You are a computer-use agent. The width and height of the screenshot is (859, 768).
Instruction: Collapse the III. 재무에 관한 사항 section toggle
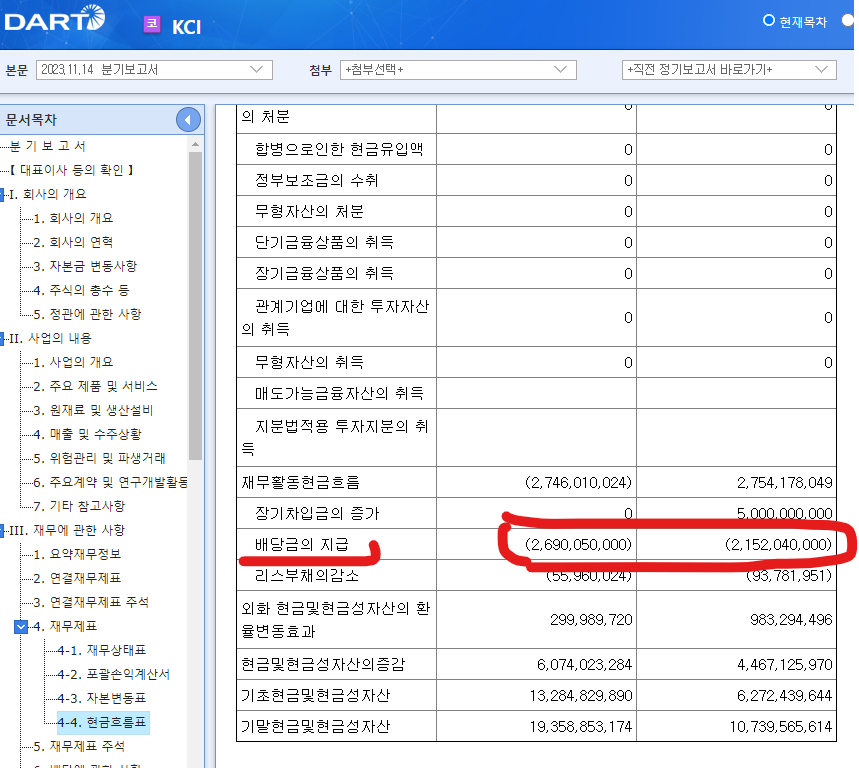coord(2,530)
